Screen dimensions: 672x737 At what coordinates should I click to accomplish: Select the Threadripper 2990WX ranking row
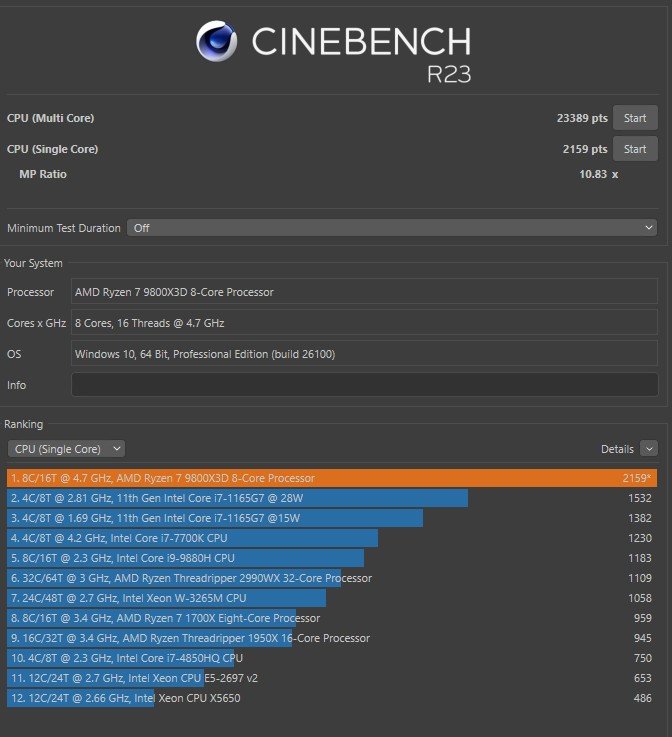pyautogui.click(x=332, y=578)
